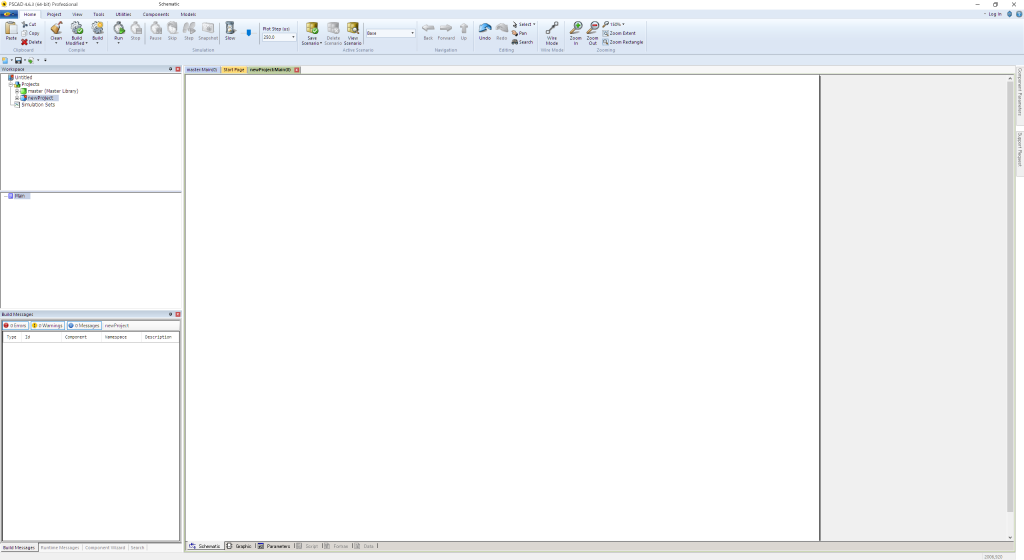Image resolution: width=1024 pixels, height=560 pixels.
Task: Switch to the Start Page tab
Action: click(x=233, y=70)
